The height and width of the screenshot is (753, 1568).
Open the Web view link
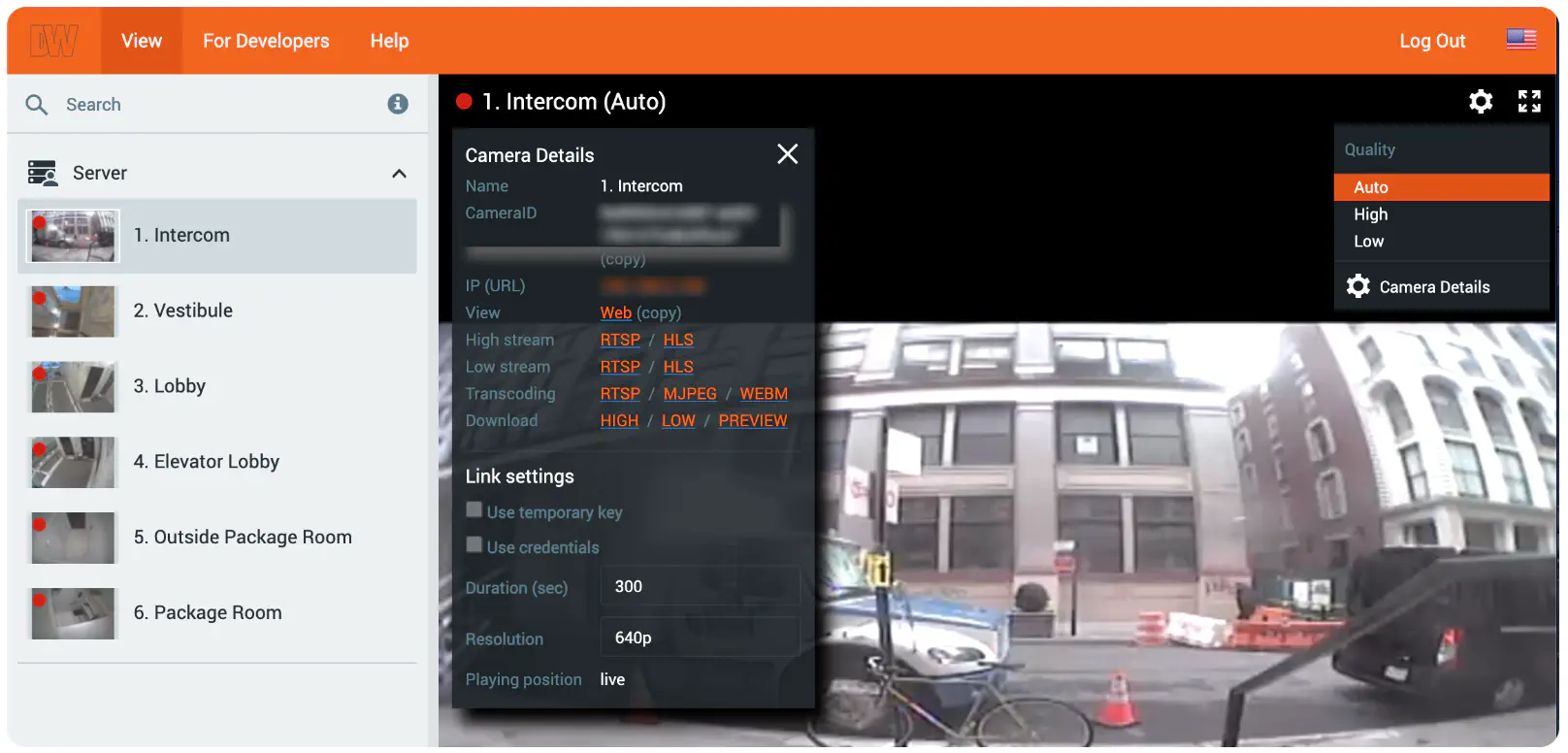(x=615, y=312)
